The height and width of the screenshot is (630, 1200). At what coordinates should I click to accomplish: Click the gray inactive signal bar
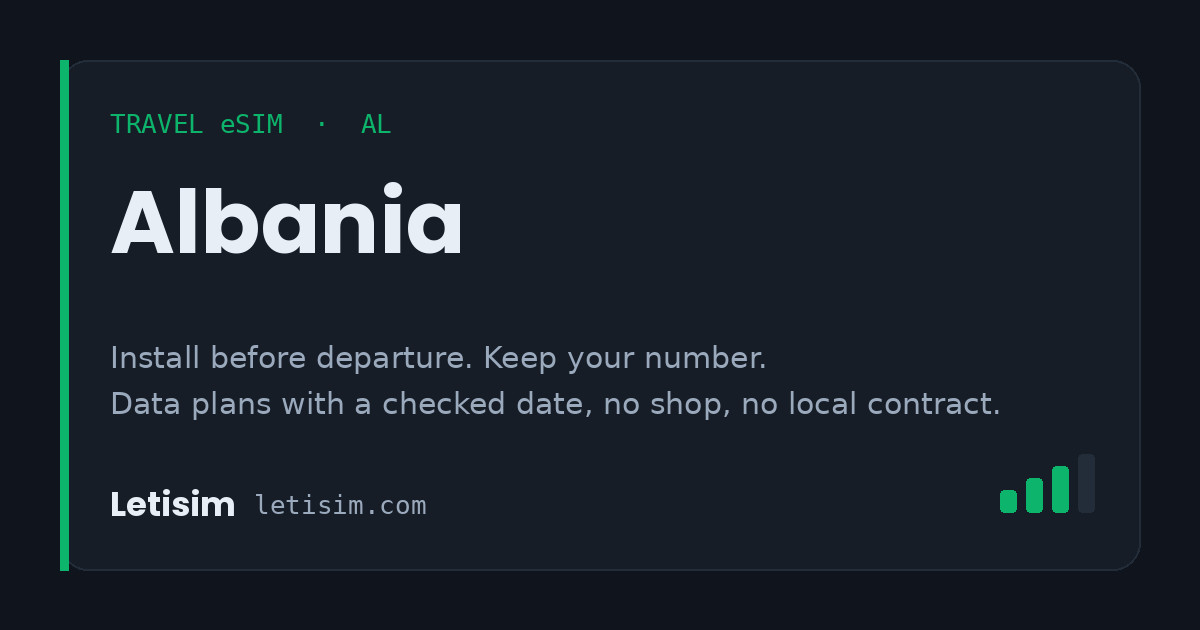point(1086,484)
